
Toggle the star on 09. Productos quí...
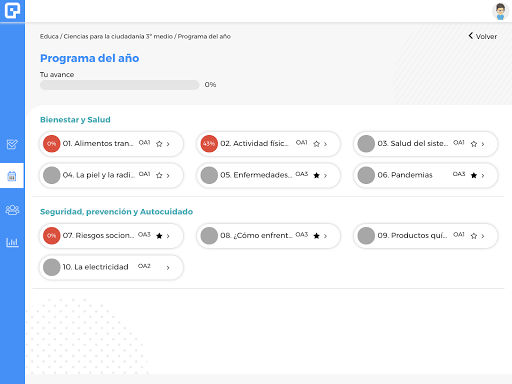(474, 236)
